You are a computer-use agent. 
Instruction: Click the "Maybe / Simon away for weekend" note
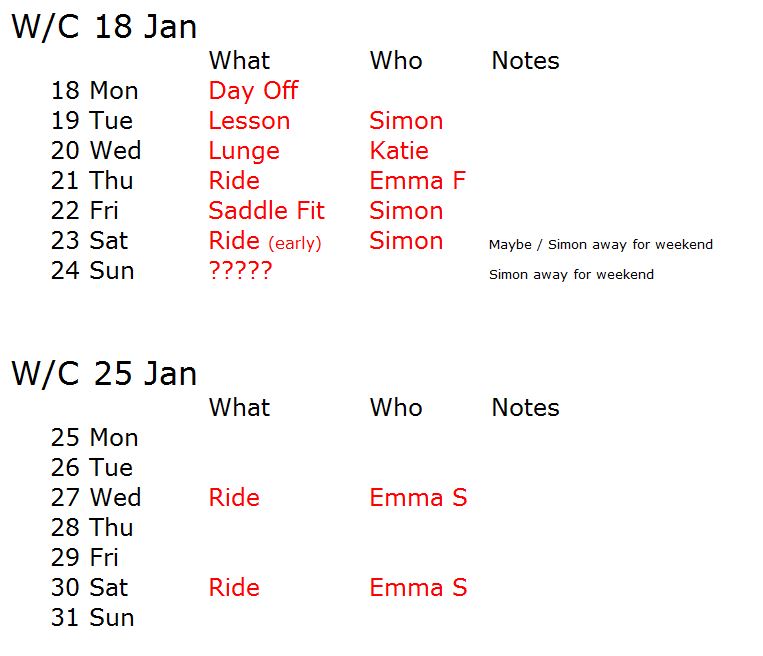[600, 245]
